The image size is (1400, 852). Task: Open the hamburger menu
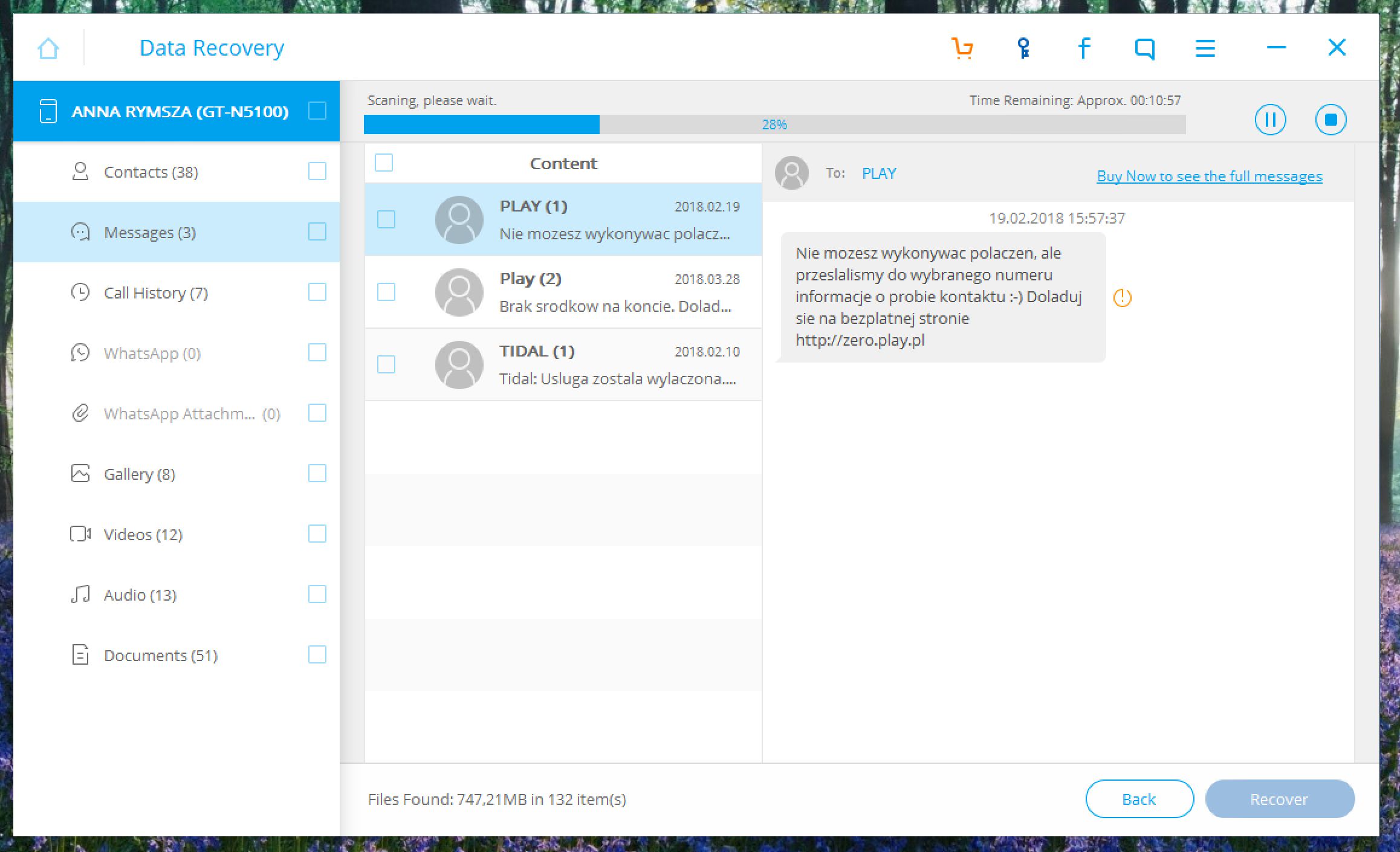coord(1205,48)
